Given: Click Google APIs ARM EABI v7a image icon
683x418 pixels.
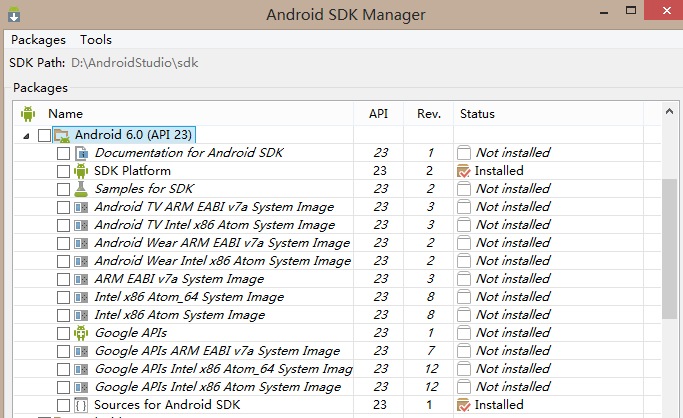Looking at the screenshot, I should [x=81, y=351].
